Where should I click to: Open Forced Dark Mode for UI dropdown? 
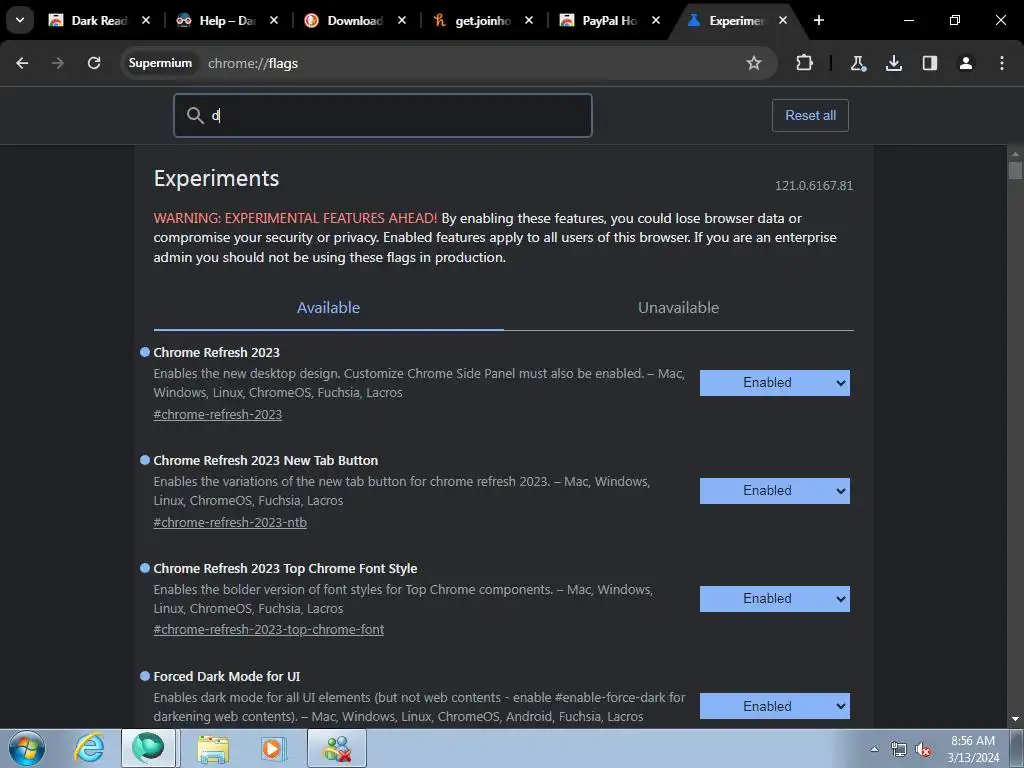pos(775,706)
